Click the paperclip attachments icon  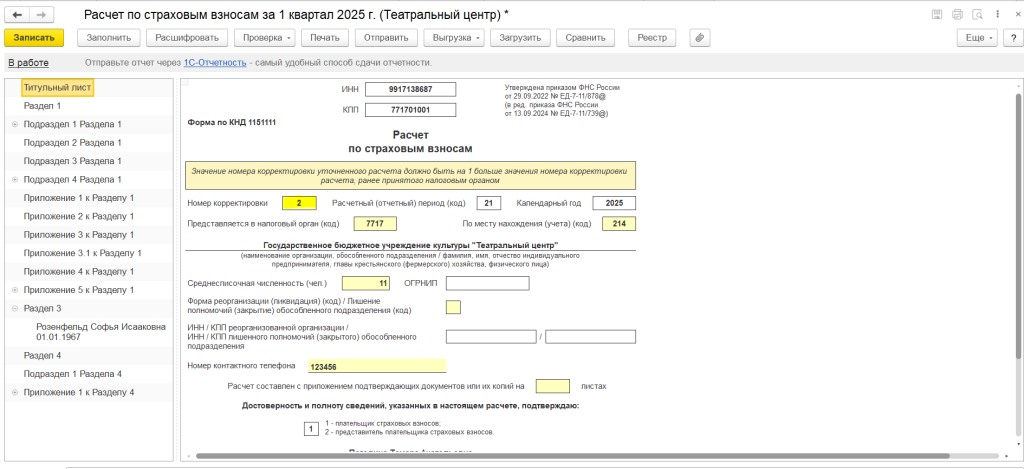[x=700, y=38]
